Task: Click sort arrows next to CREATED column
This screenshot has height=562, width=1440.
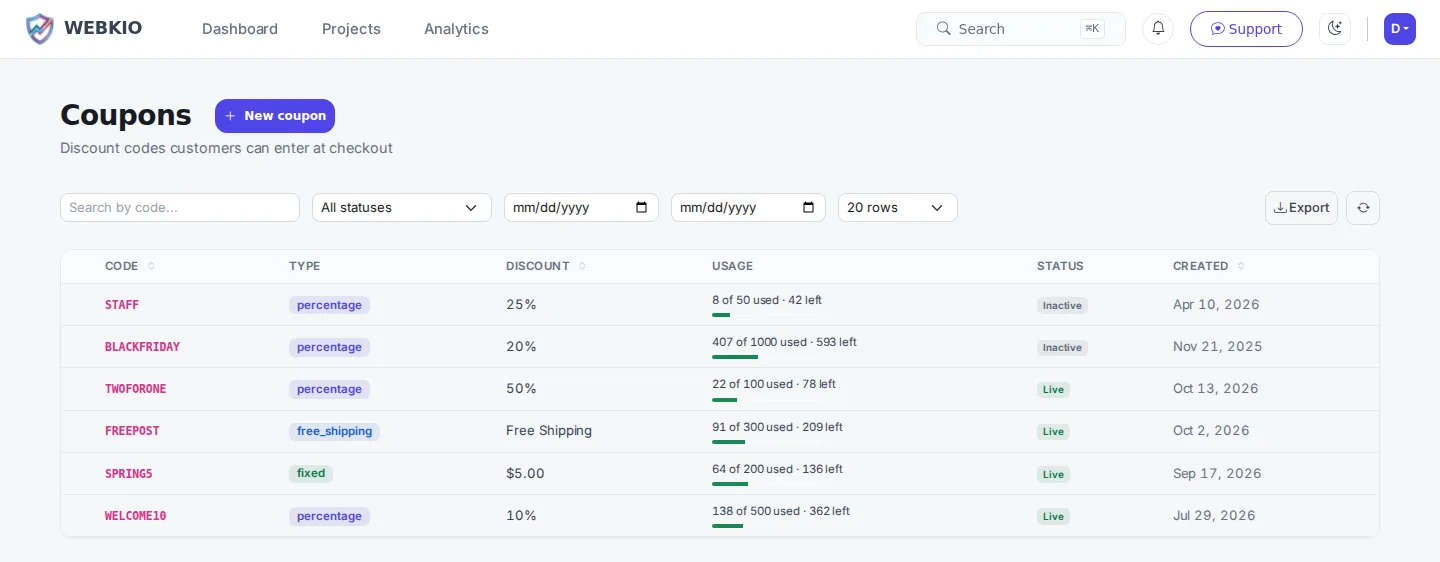Action: point(1241,266)
